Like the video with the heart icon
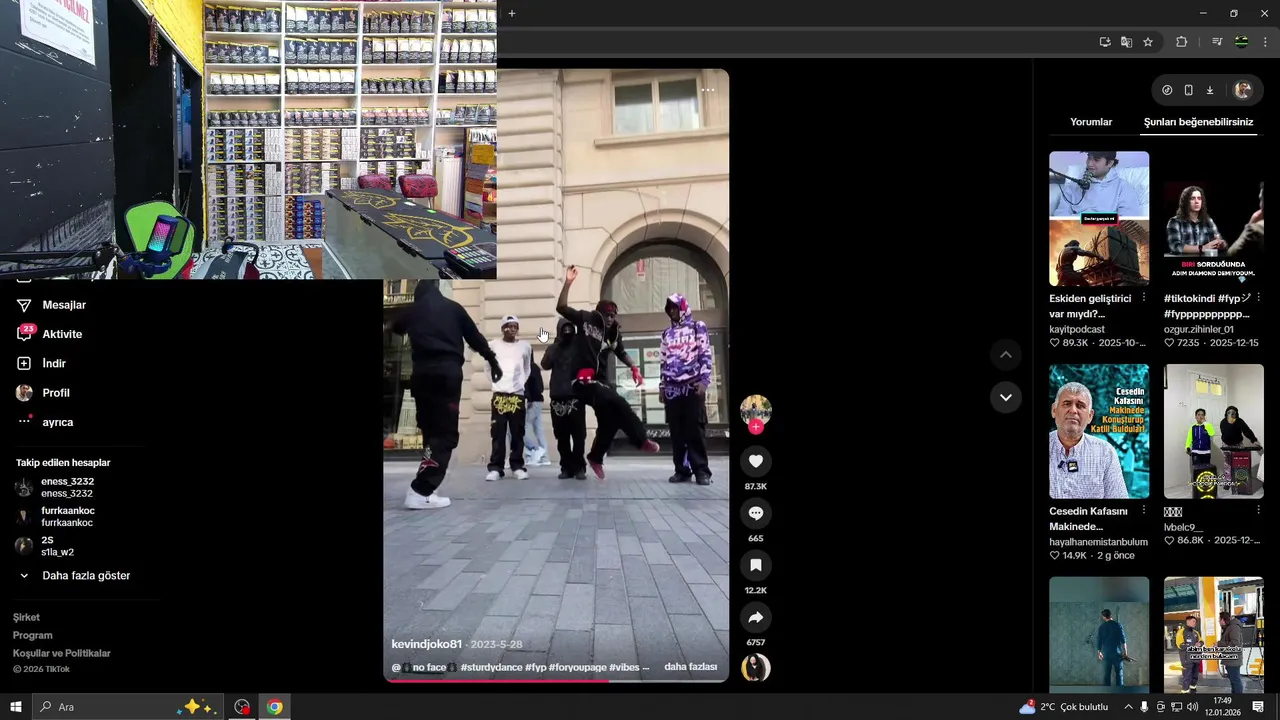This screenshot has height=720, width=1280. click(x=755, y=461)
